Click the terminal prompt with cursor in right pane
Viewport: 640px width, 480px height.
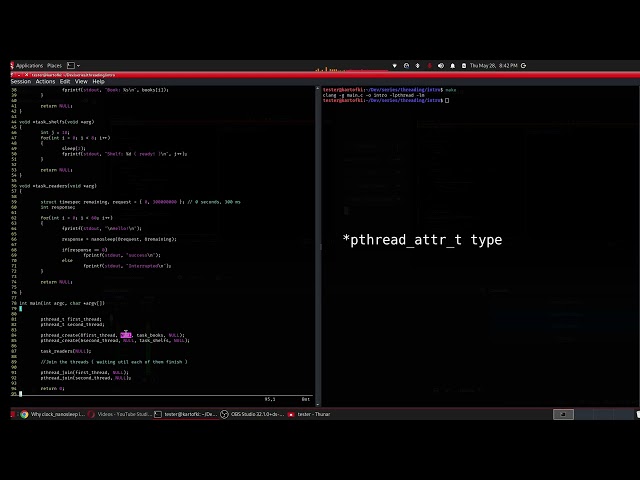pyautogui.click(x=386, y=100)
